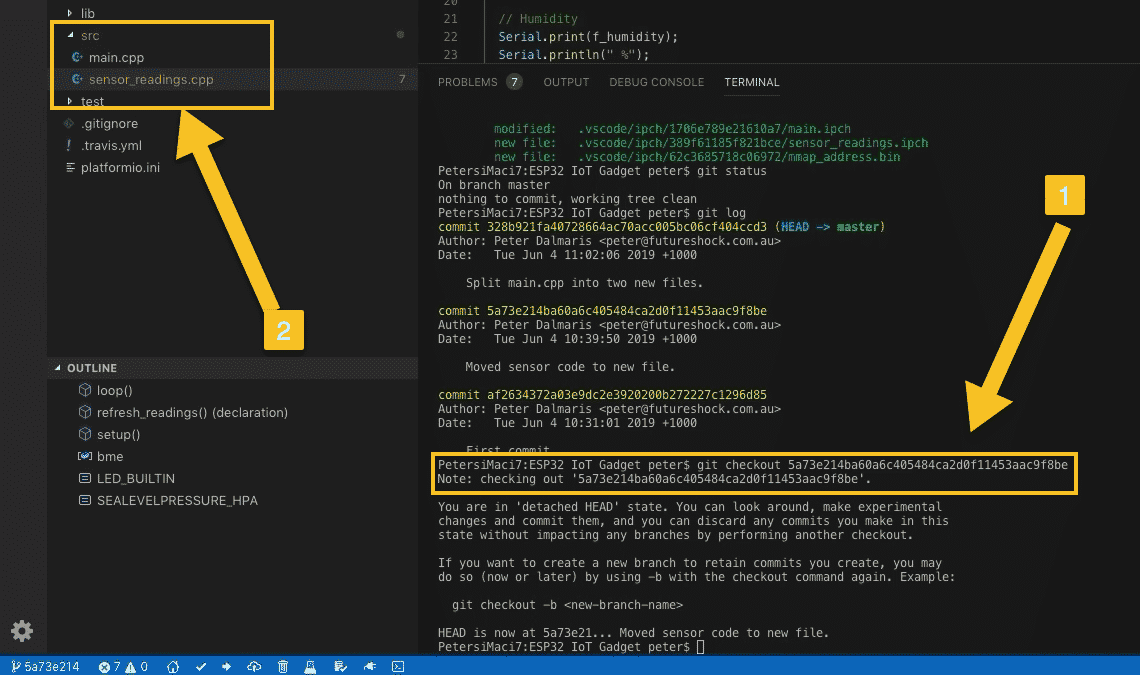Click commit hash af2634372 in terminal
Image resolution: width=1140 pixels, height=675 pixels.
coord(627,395)
